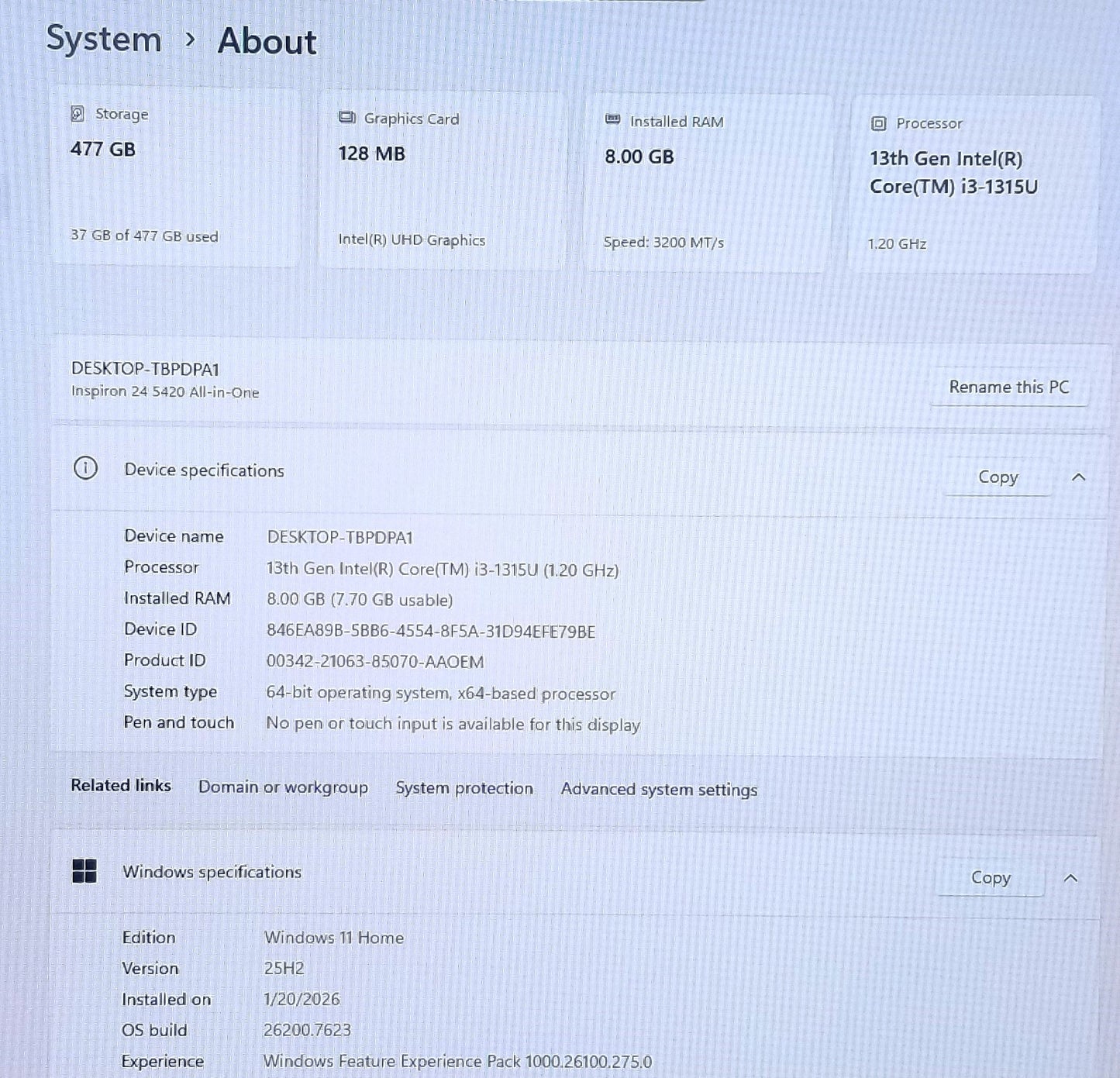Click device name value DESKTOP-TBPDPA1 in specifications
Screen dimensions: 1120x1078
[x=340, y=537]
